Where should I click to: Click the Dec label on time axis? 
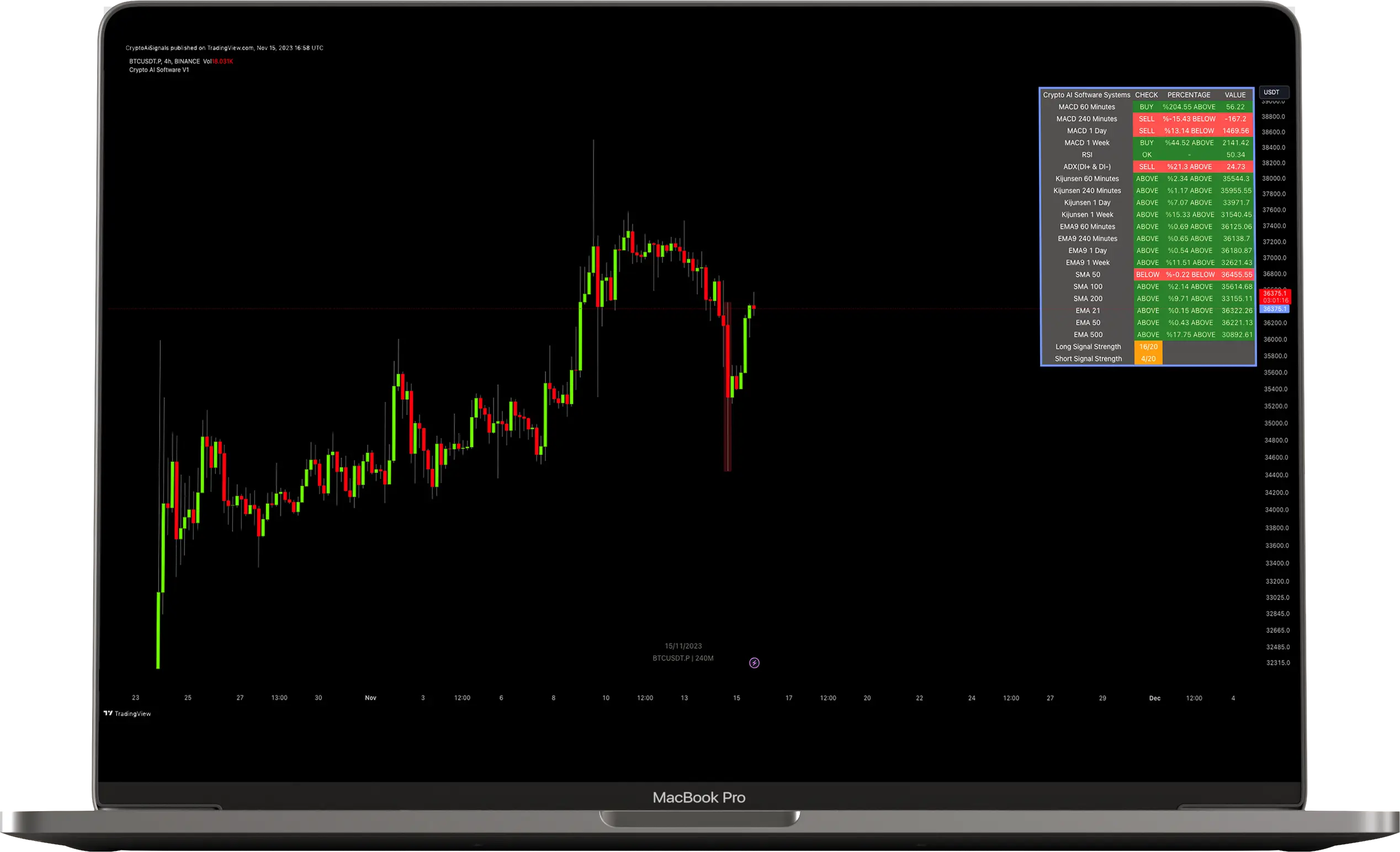coord(1154,698)
